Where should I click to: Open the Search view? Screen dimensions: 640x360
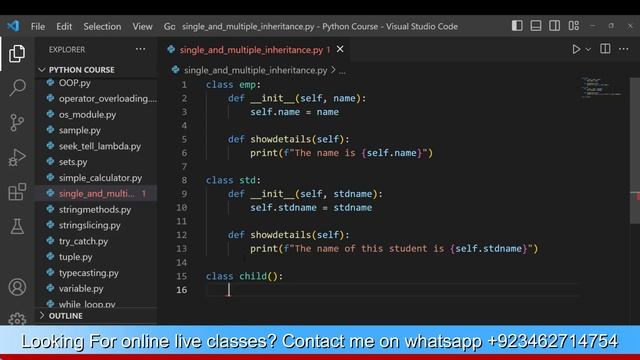(17, 87)
